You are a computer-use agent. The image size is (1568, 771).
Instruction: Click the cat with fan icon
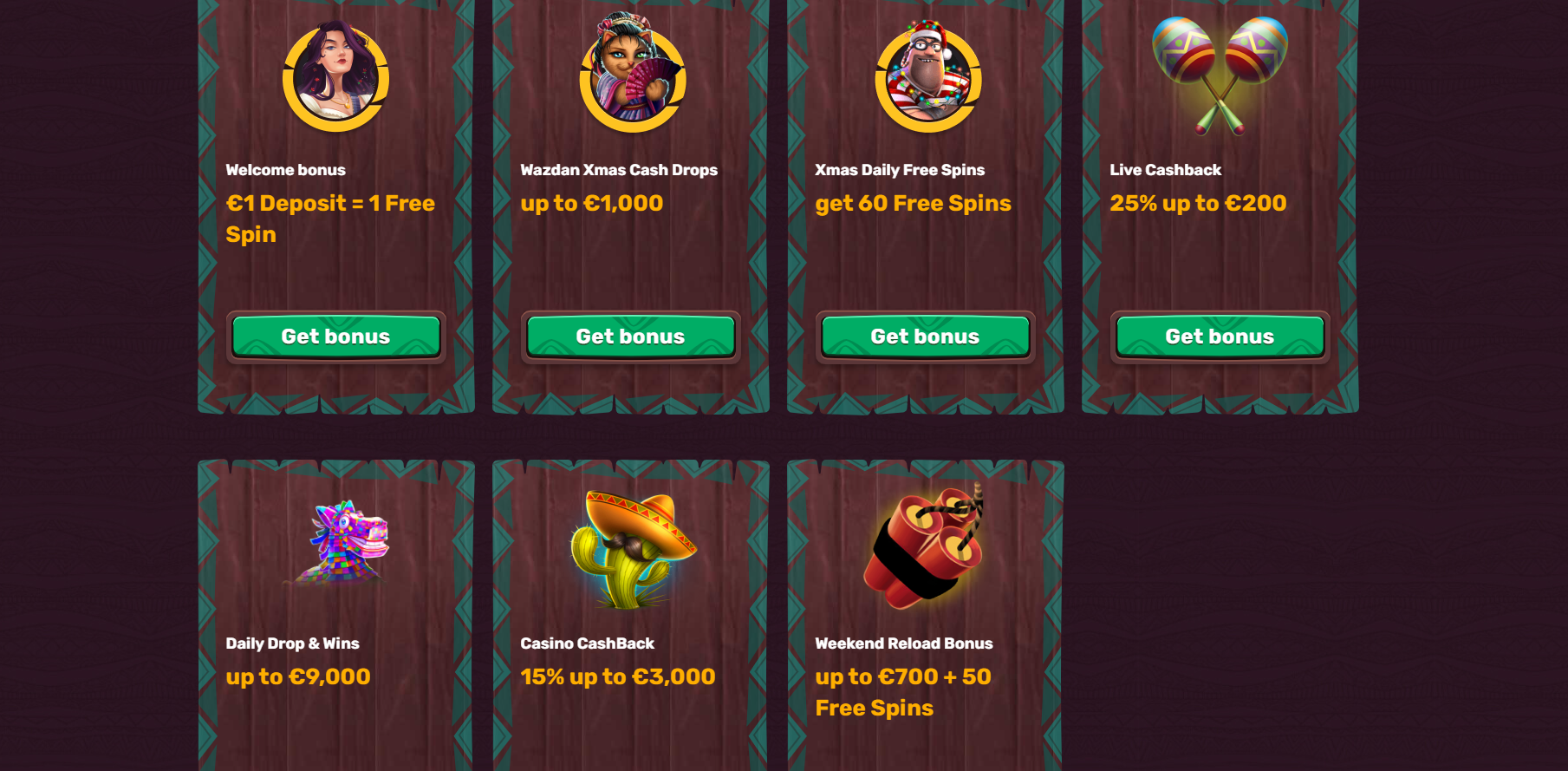click(632, 71)
